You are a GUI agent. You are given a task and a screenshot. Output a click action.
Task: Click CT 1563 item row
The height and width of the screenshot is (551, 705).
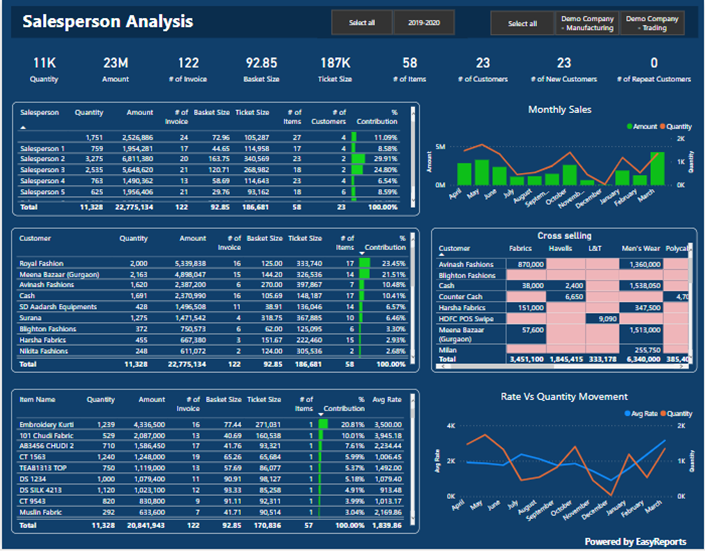(x=210, y=457)
